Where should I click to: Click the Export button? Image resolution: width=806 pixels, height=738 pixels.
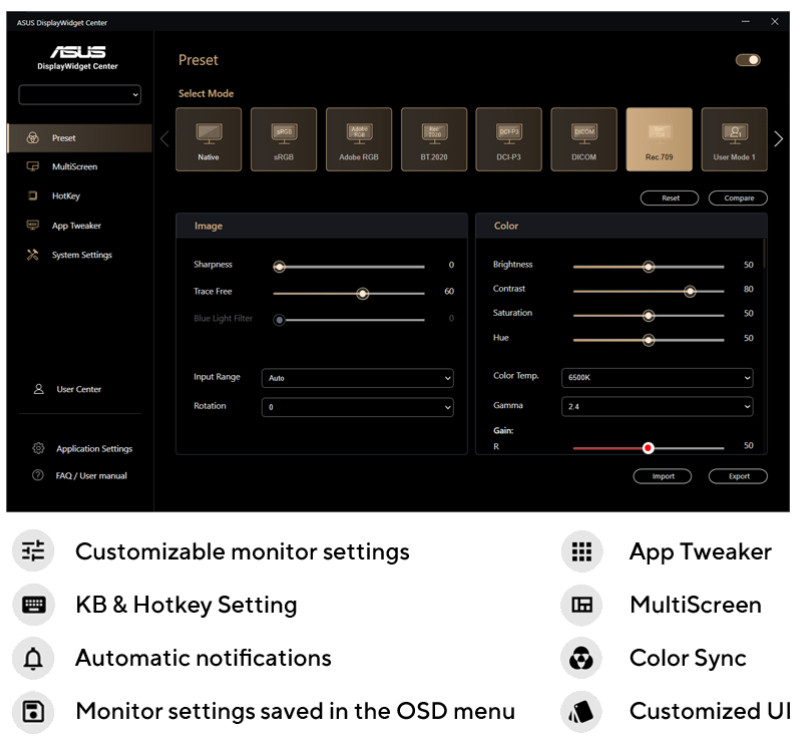[x=738, y=476]
